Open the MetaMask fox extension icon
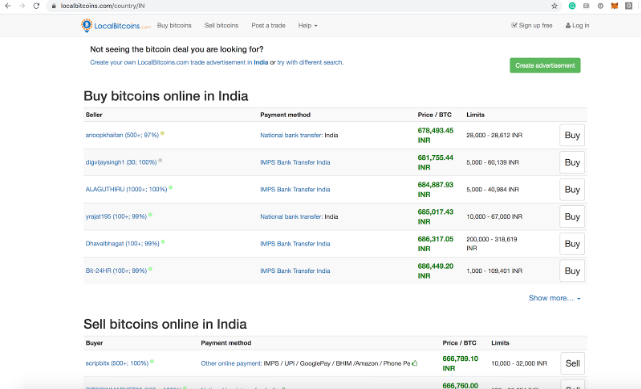 pyautogui.click(x=614, y=6)
